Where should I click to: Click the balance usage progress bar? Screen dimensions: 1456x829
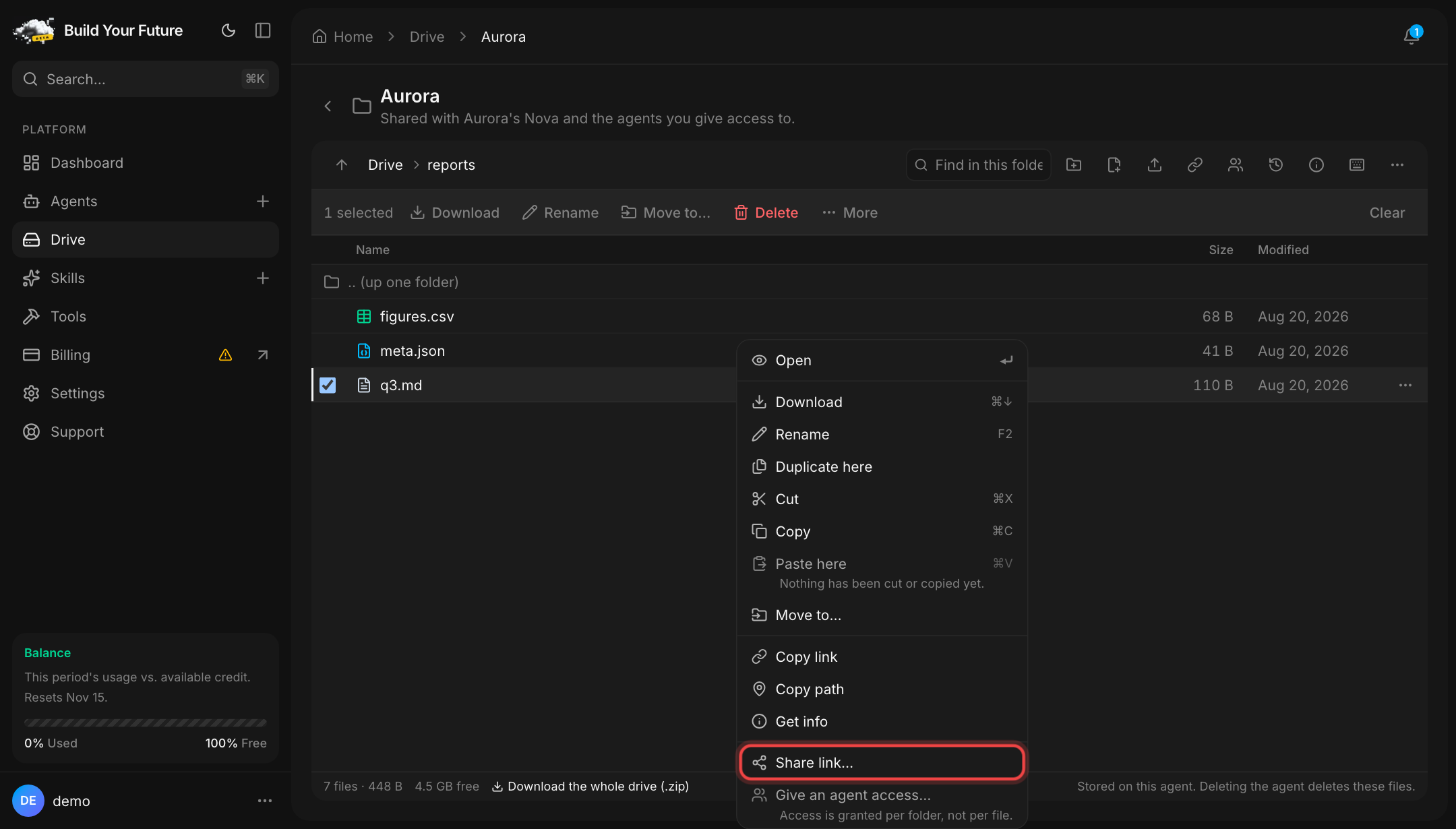(x=146, y=723)
